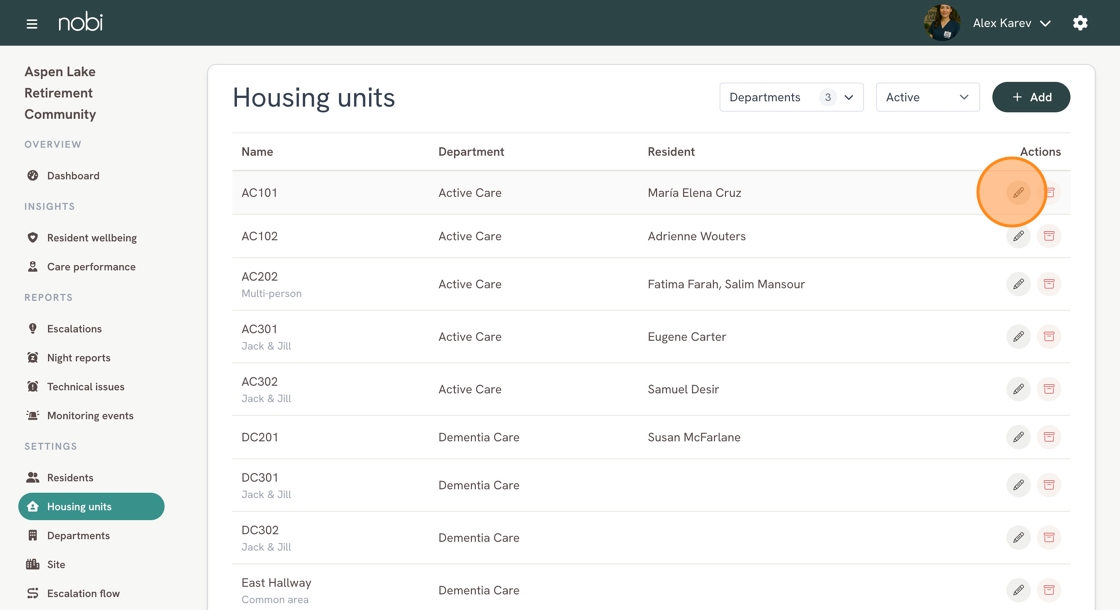Click unit name AC102
The width and height of the screenshot is (1120, 610).
coord(259,236)
